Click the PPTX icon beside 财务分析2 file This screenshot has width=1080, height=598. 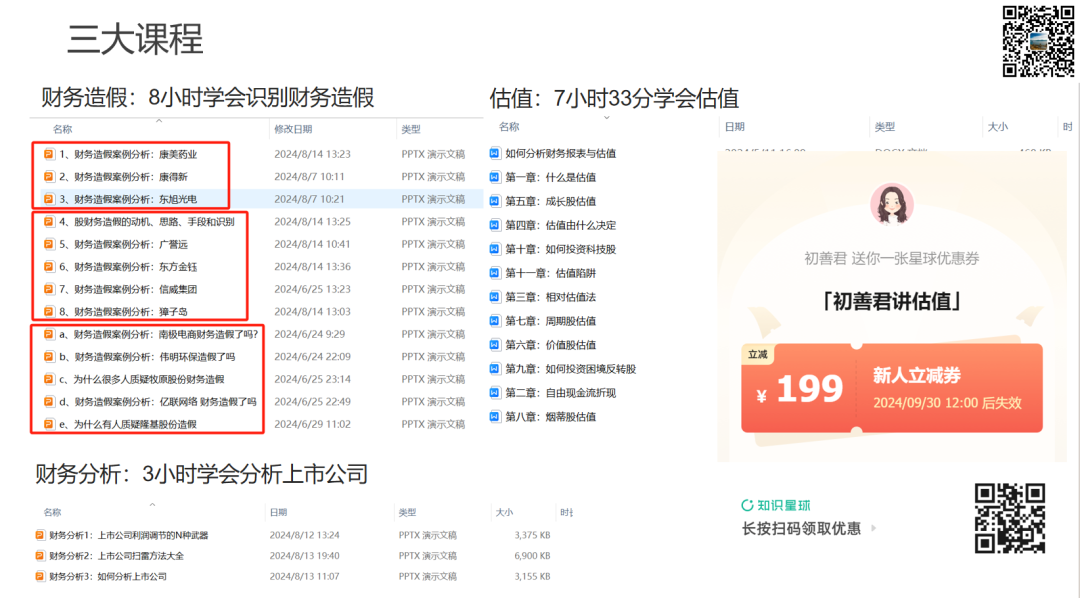(x=40, y=555)
